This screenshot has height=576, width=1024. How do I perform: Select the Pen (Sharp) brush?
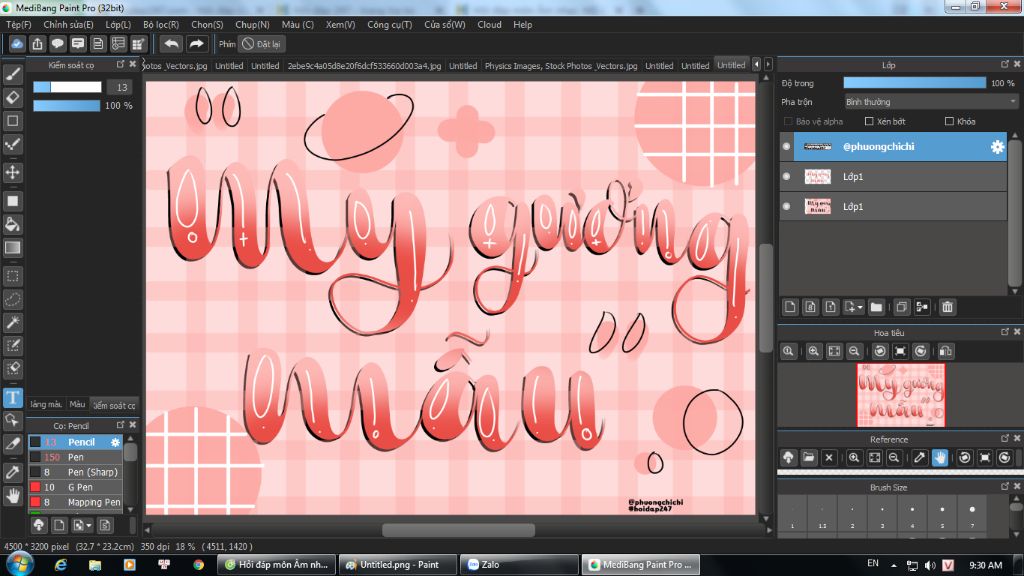pos(75,472)
